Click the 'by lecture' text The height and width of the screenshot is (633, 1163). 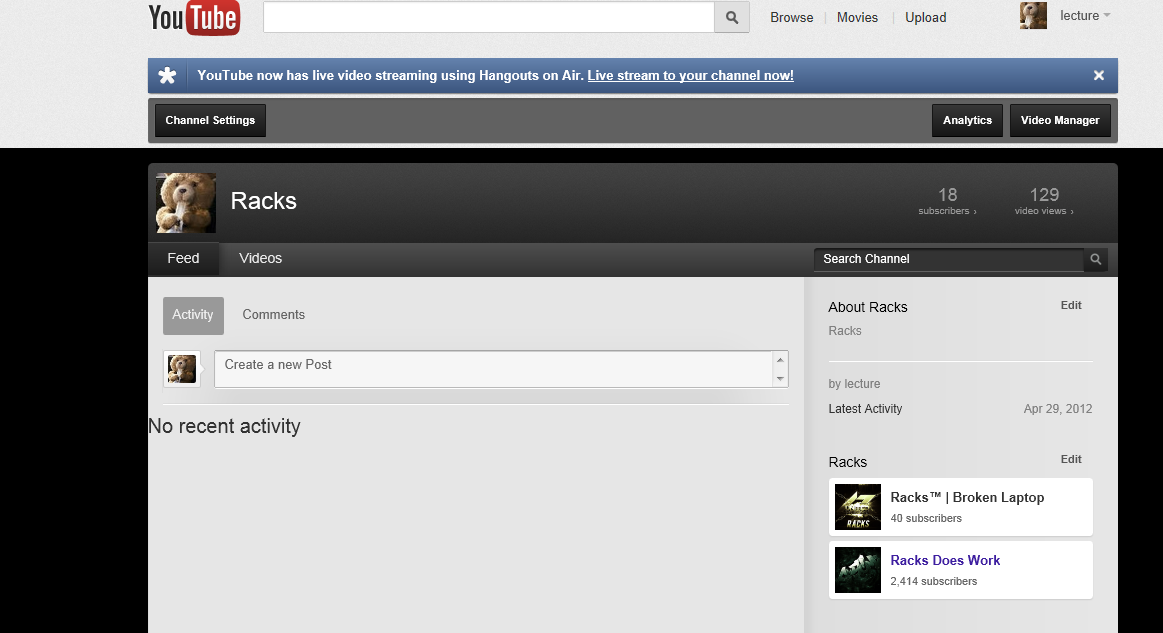pyautogui.click(x=854, y=384)
